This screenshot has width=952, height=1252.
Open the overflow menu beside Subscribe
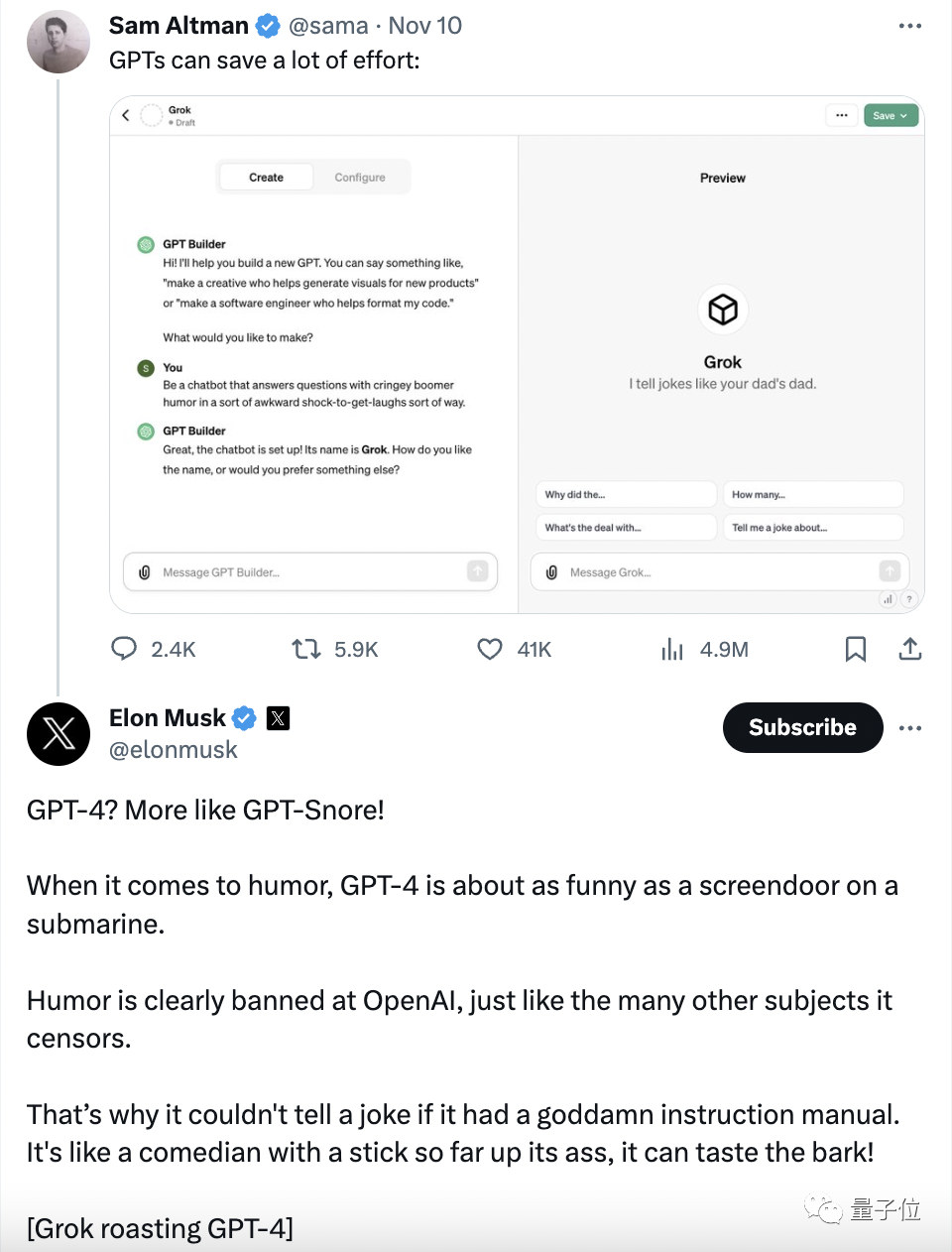coord(910,727)
